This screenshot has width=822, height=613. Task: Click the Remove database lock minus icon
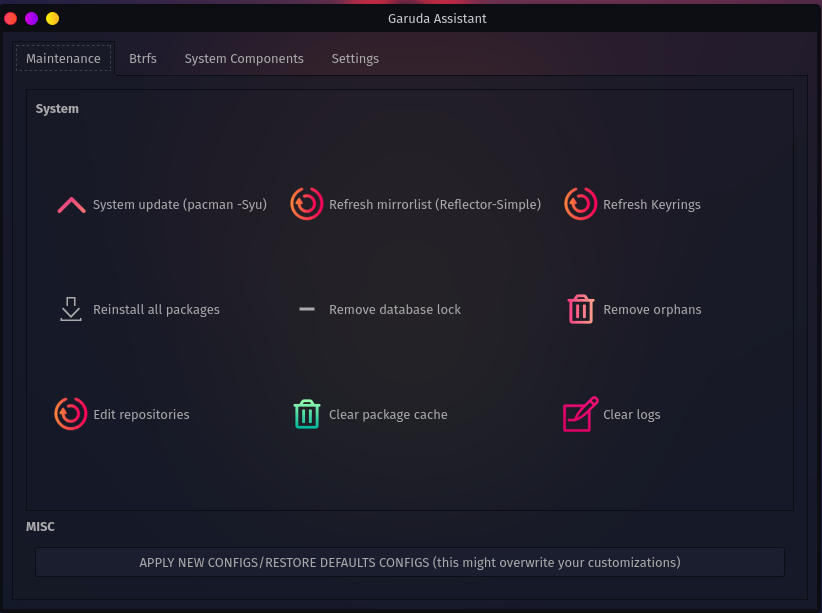click(307, 309)
